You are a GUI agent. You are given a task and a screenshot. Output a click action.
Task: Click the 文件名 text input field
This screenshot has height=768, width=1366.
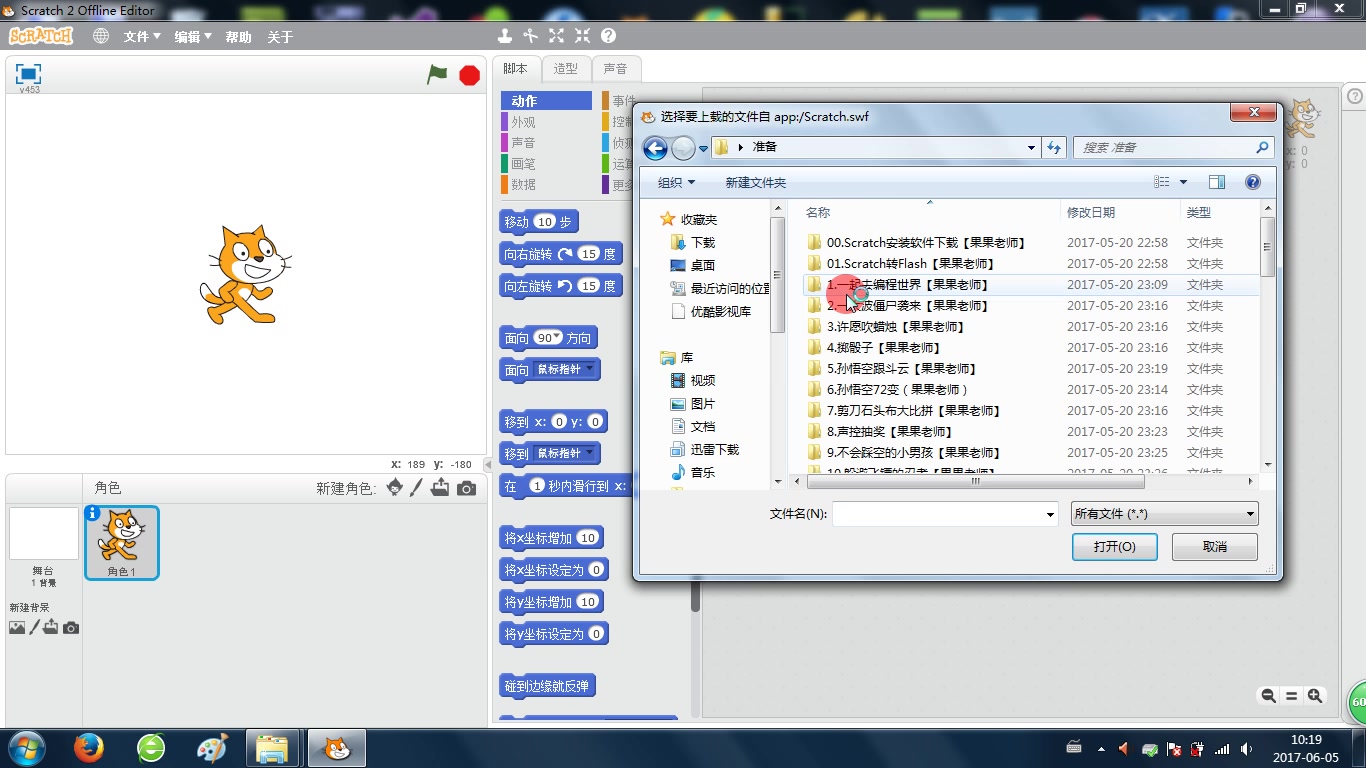(937, 515)
